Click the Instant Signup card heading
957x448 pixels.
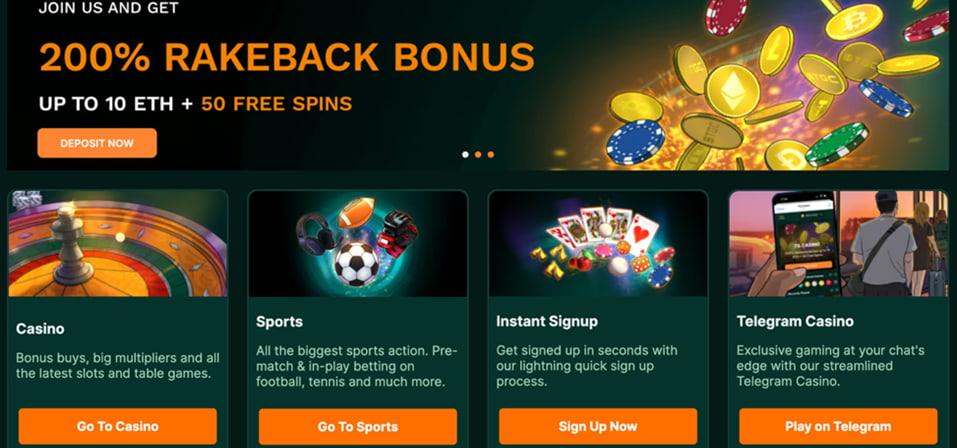click(547, 321)
